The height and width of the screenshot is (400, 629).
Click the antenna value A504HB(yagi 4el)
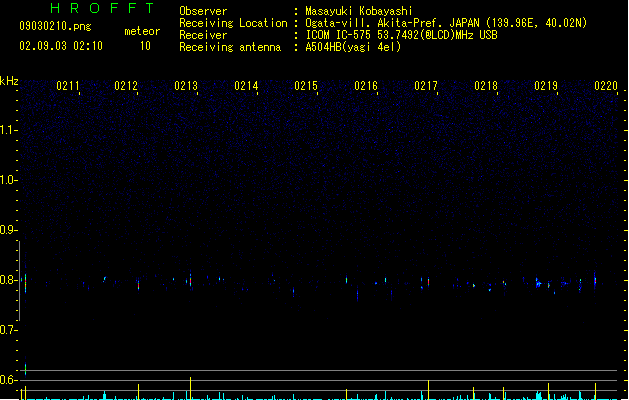353,47
